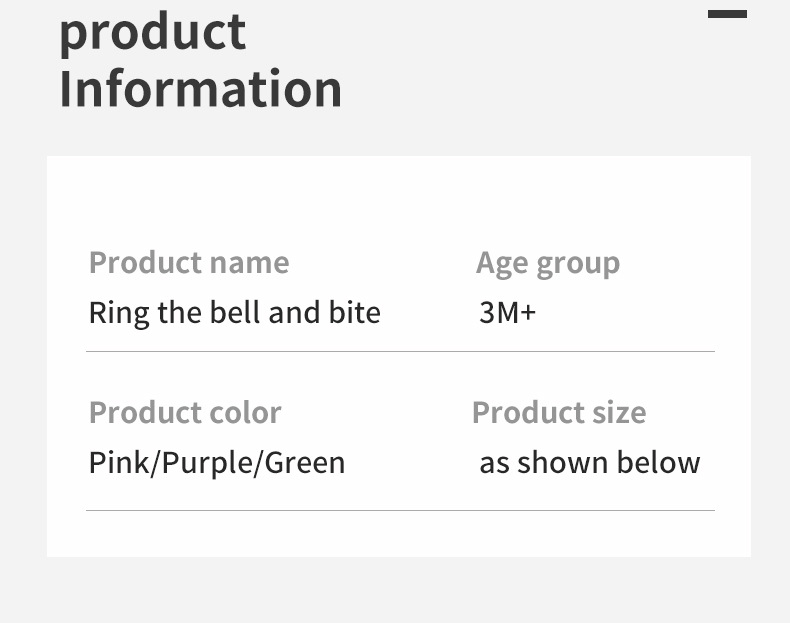Image resolution: width=790 pixels, height=623 pixels.
Task: Click the word "bite" in the product name
Action: tap(355, 313)
